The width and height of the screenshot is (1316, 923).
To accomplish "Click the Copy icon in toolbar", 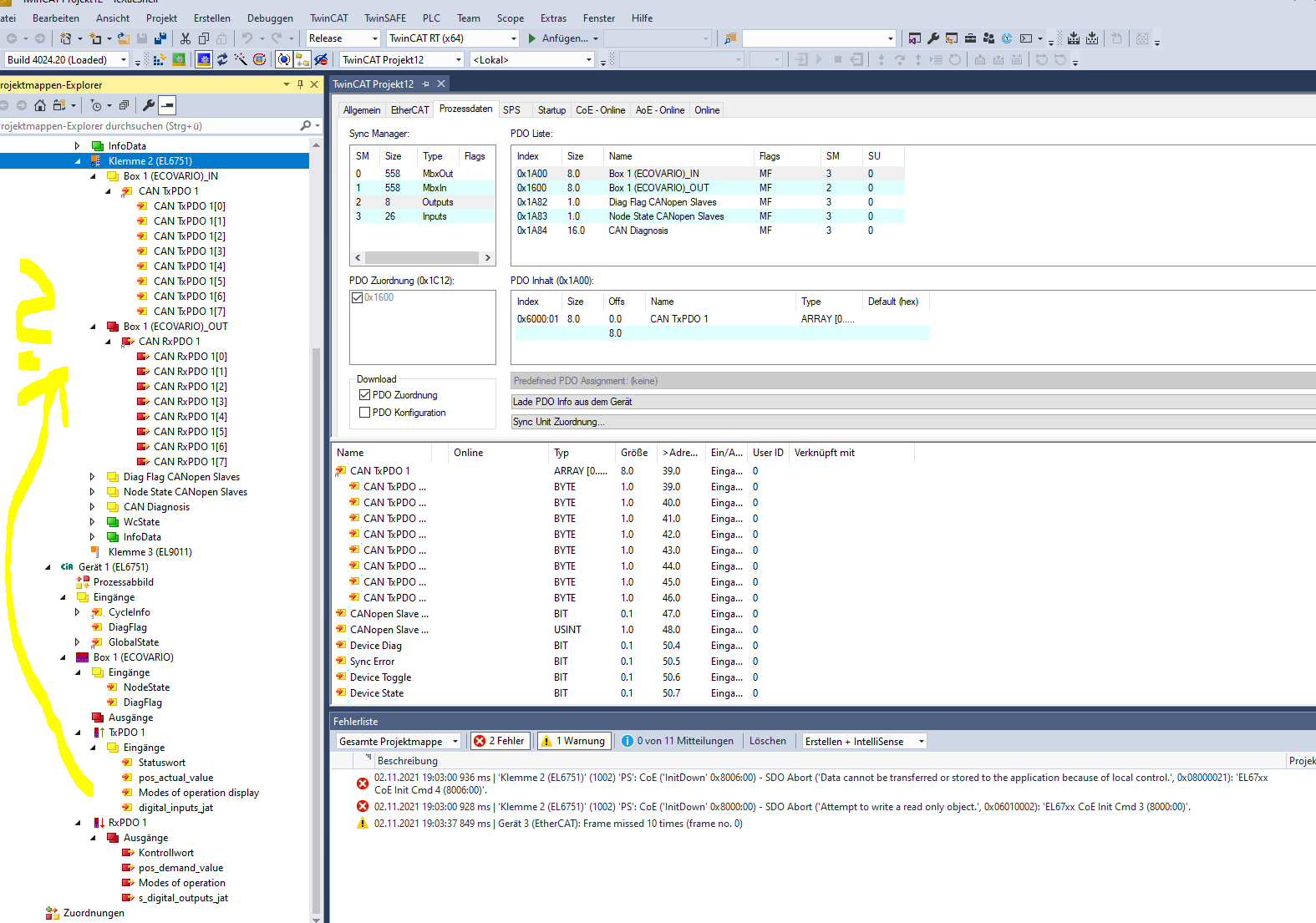I will [204, 38].
